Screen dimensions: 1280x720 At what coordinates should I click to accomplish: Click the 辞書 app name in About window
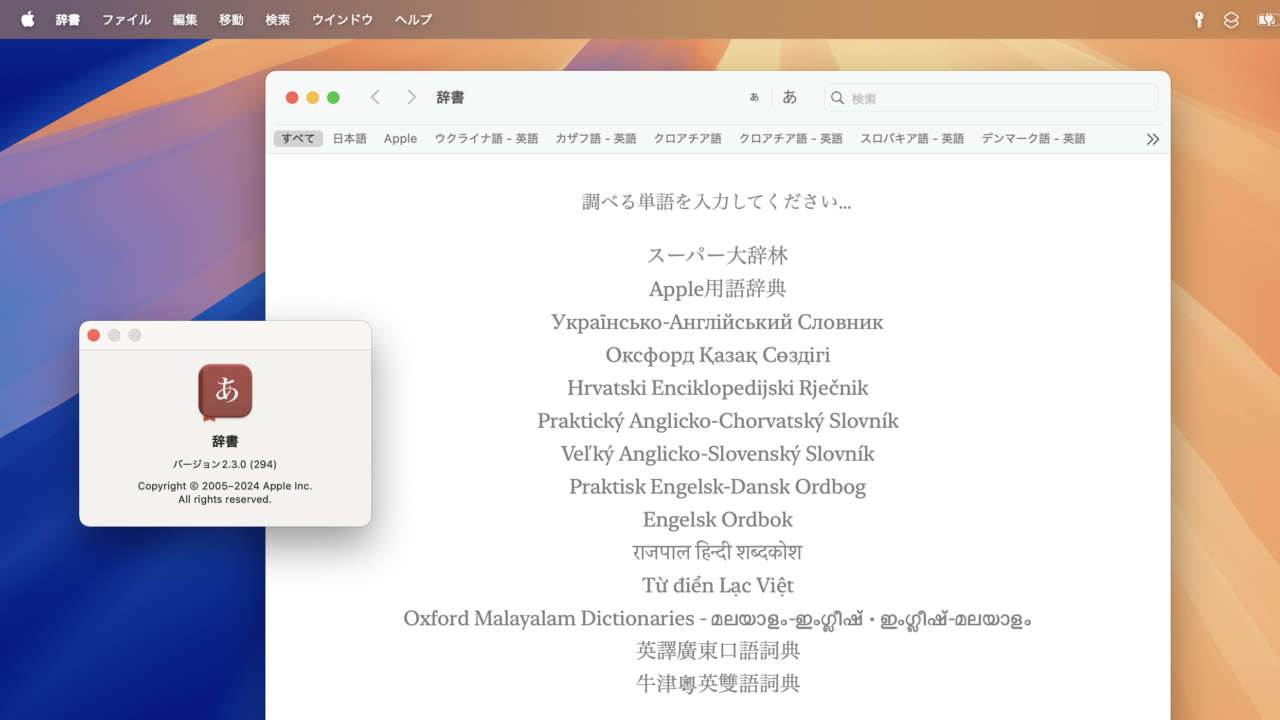225,441
